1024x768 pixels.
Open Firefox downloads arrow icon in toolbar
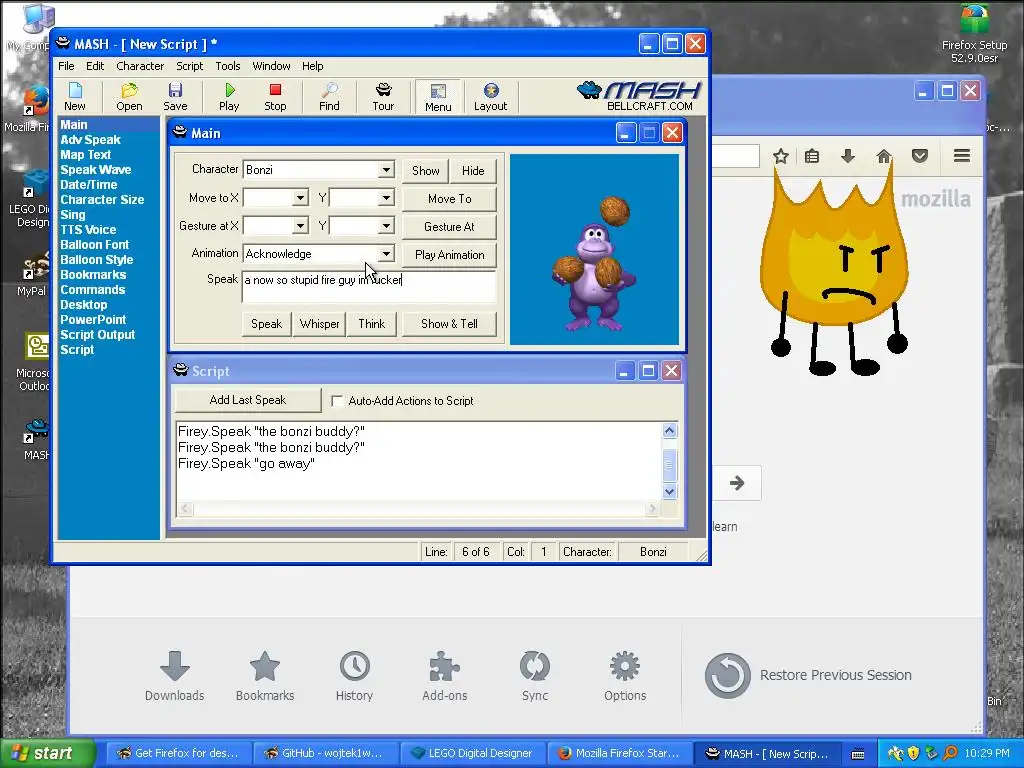click(x=848, y=156)
